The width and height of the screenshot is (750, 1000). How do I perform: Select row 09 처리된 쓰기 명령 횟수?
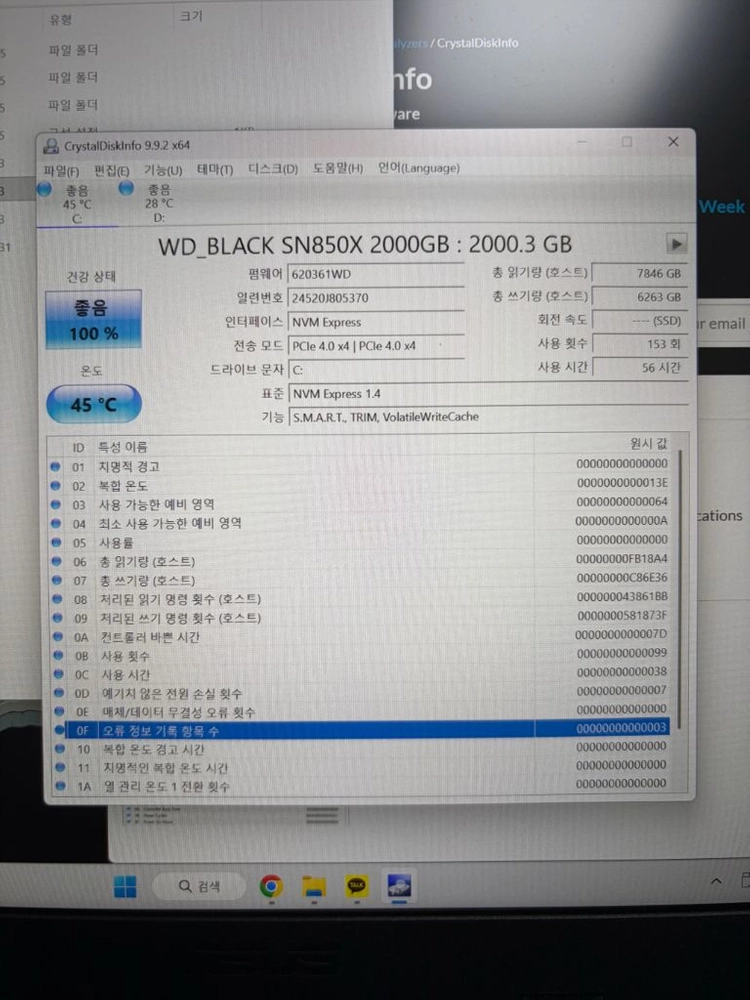(359, 617)
